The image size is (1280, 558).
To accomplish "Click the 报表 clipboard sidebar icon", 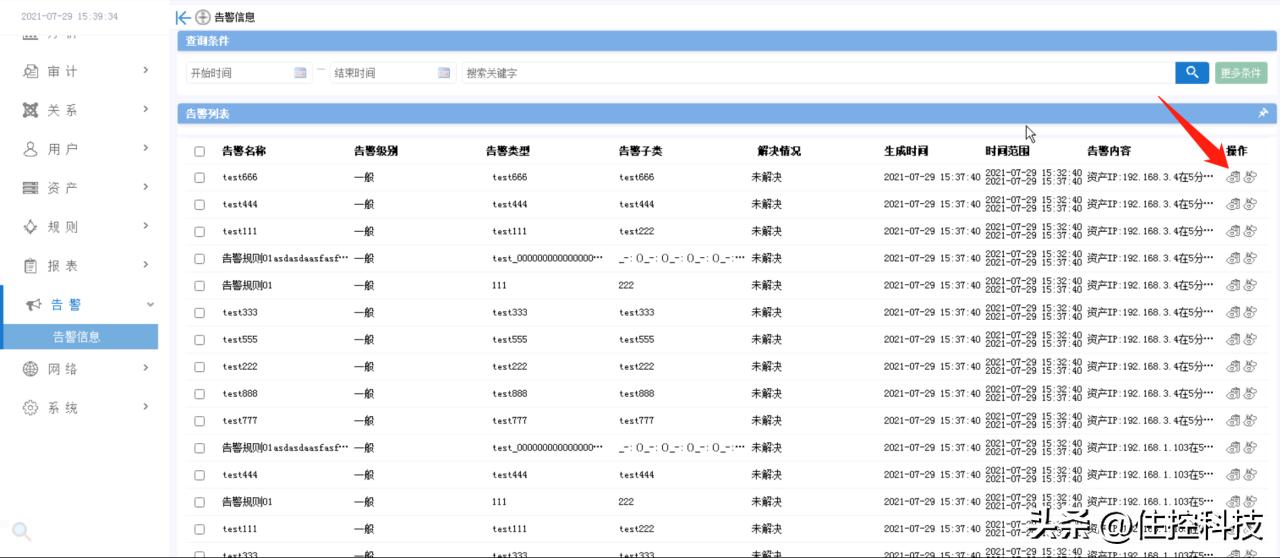I will 30,266.
